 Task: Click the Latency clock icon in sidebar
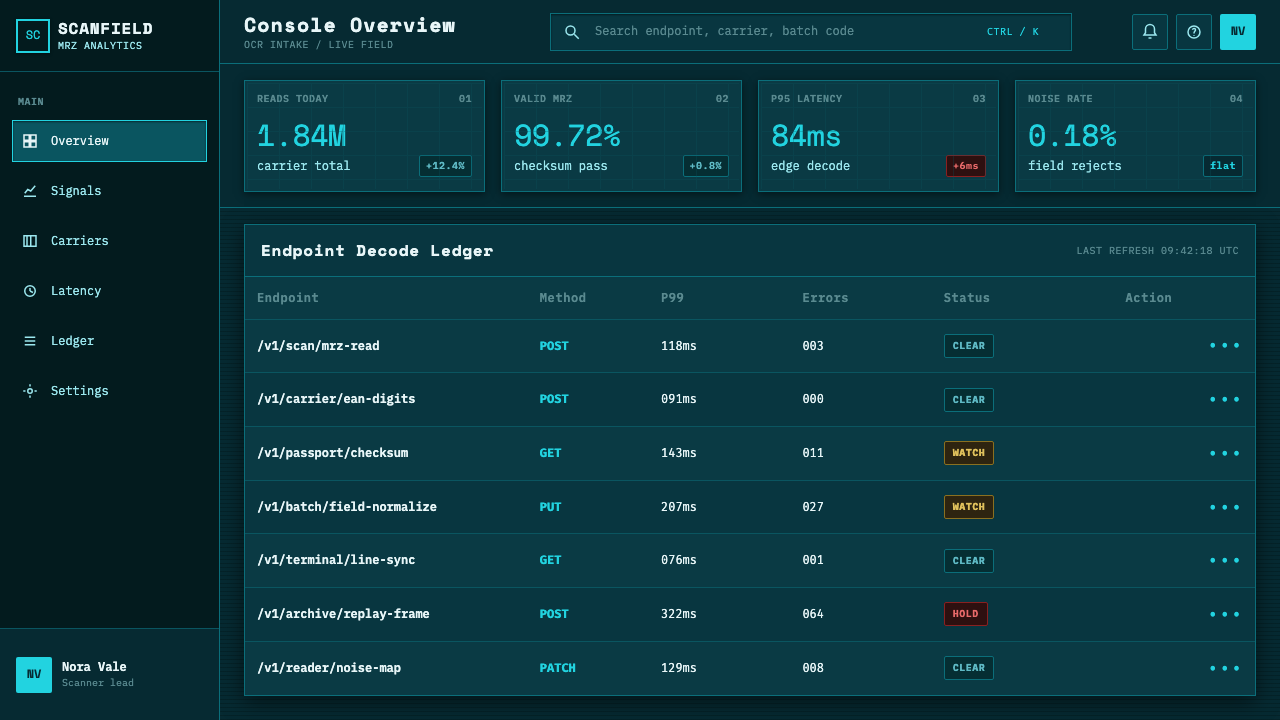point(30,291)
